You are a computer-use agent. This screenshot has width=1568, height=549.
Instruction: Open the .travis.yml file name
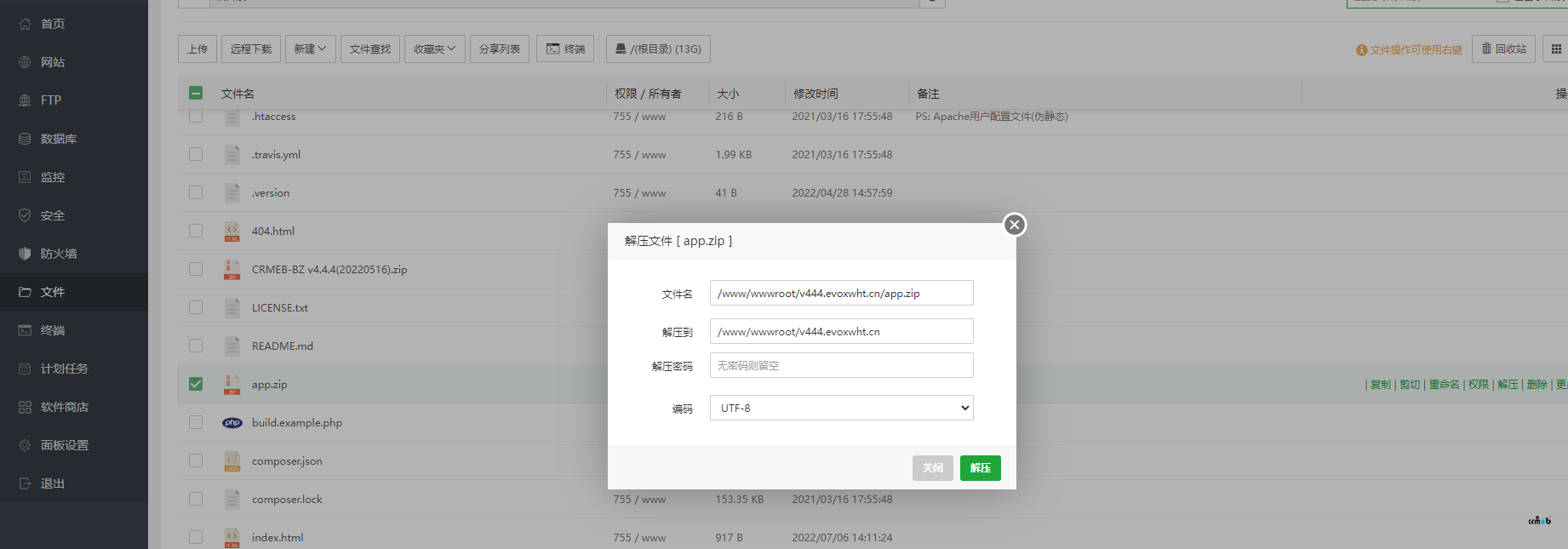tap(276, 155)
